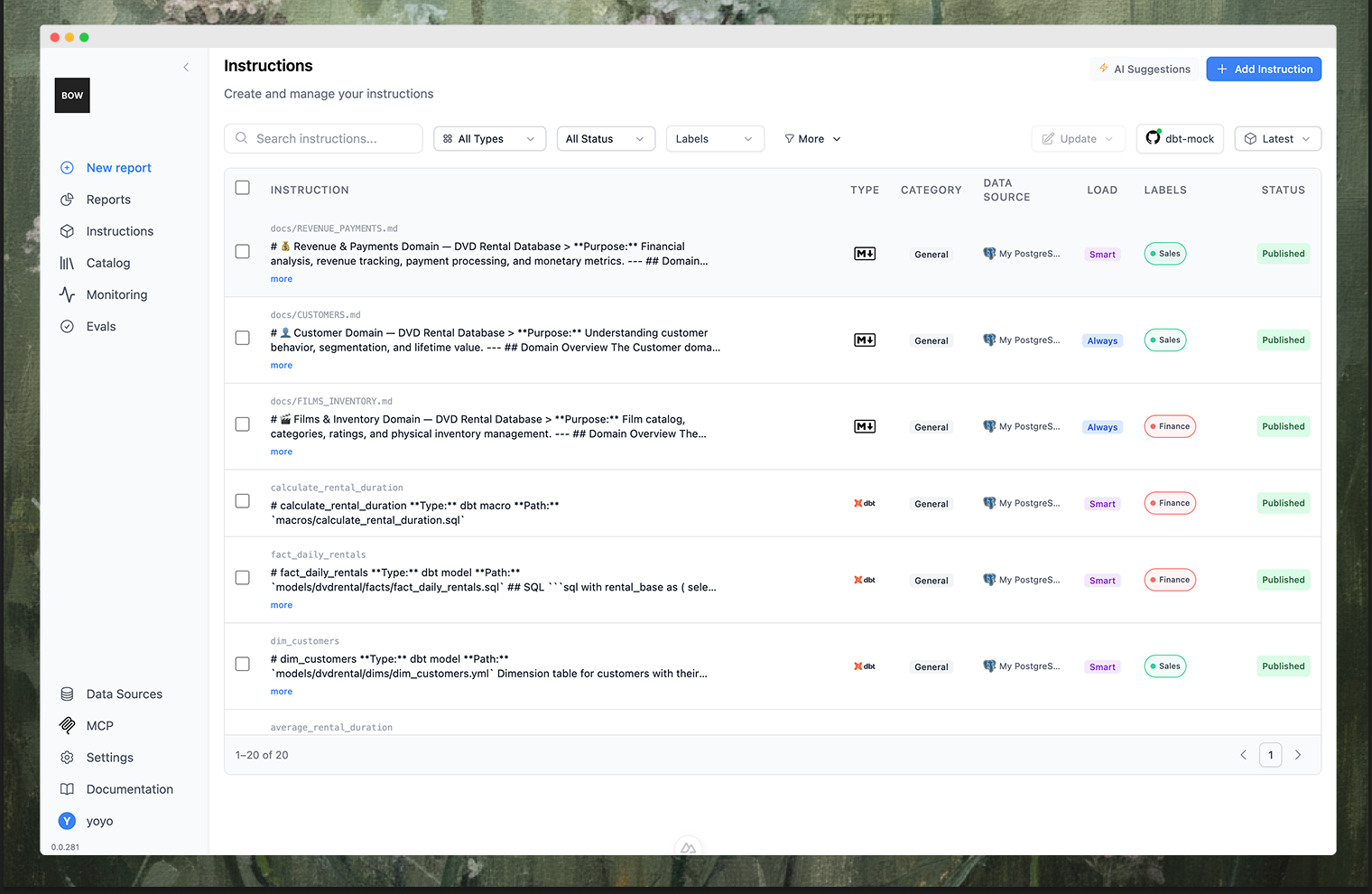Click the New report plus icon

(x=67, y=168)
